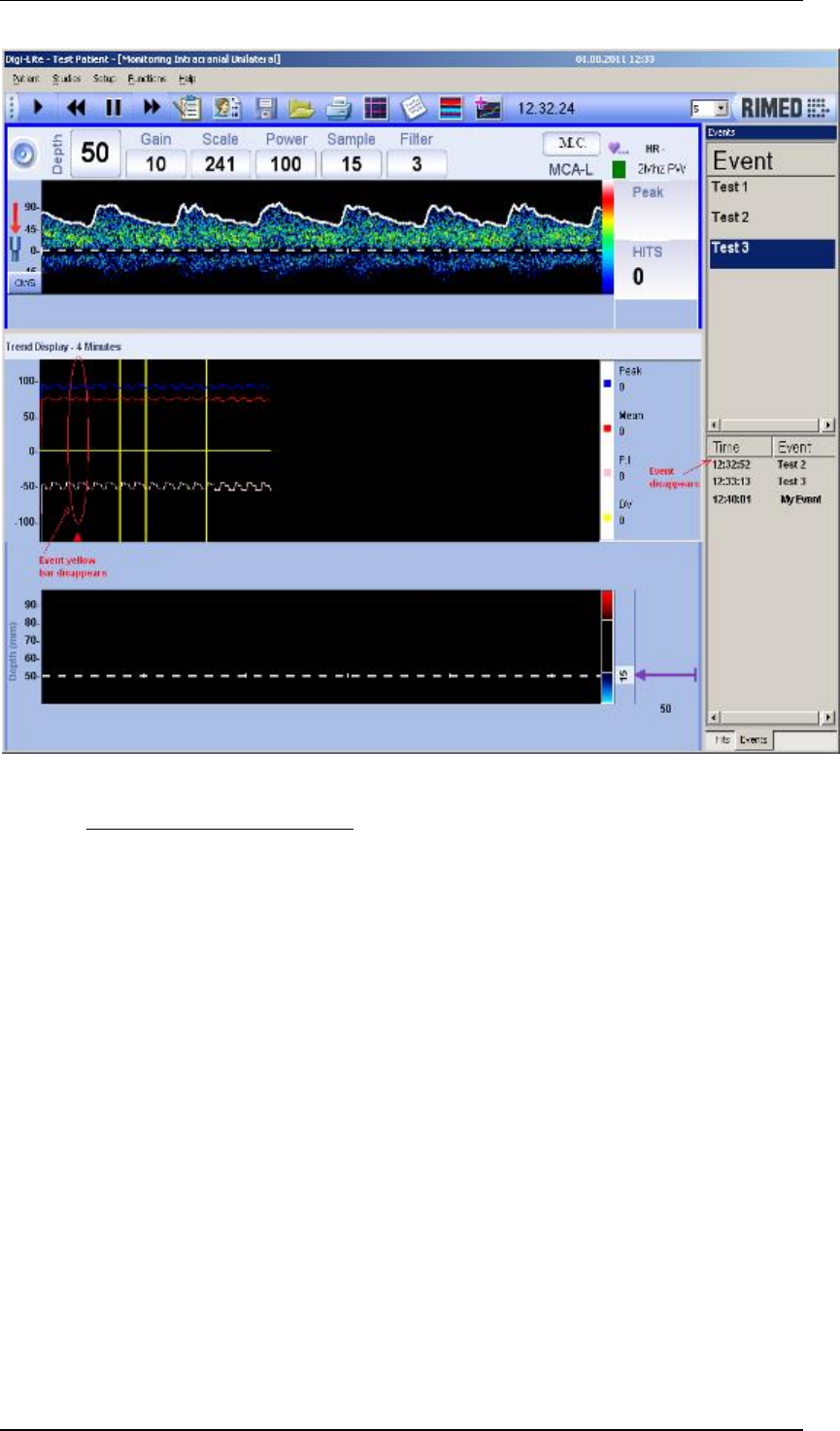Open the Setup menu

click(x=104, y=78)
